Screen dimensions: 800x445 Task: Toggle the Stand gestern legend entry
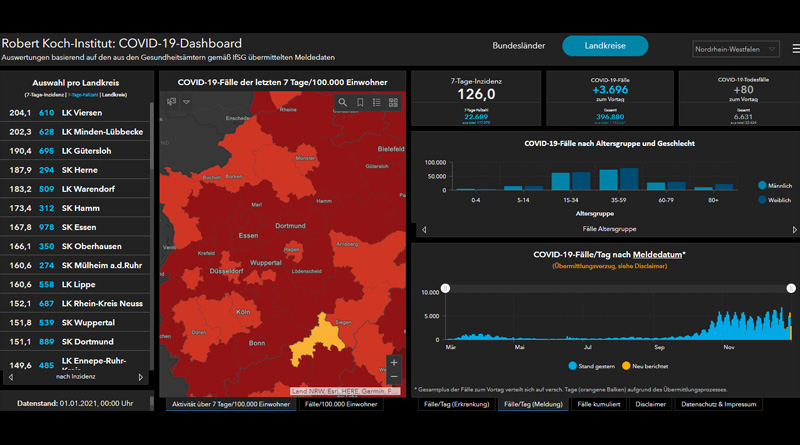click(x=591, y=366)
